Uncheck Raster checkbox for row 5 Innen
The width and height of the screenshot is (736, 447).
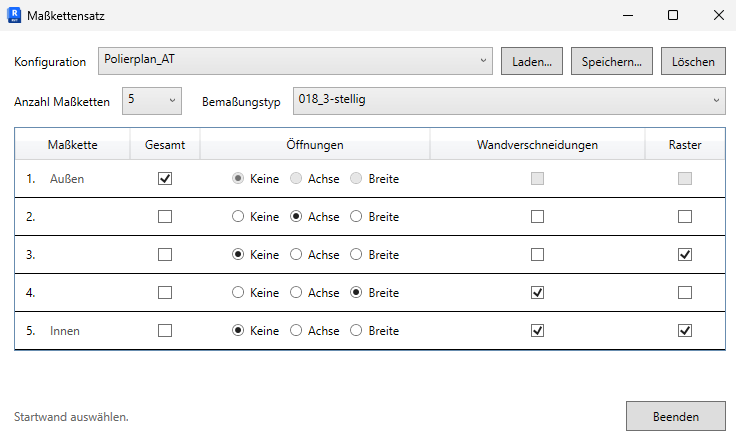point(685,331)
